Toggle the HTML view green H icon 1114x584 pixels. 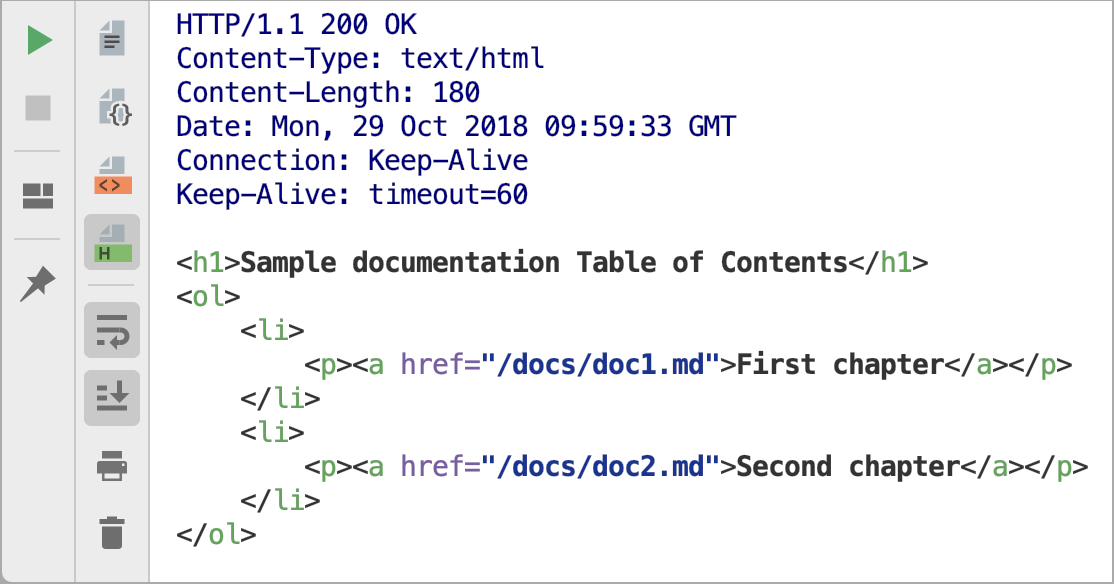(112, 242)
